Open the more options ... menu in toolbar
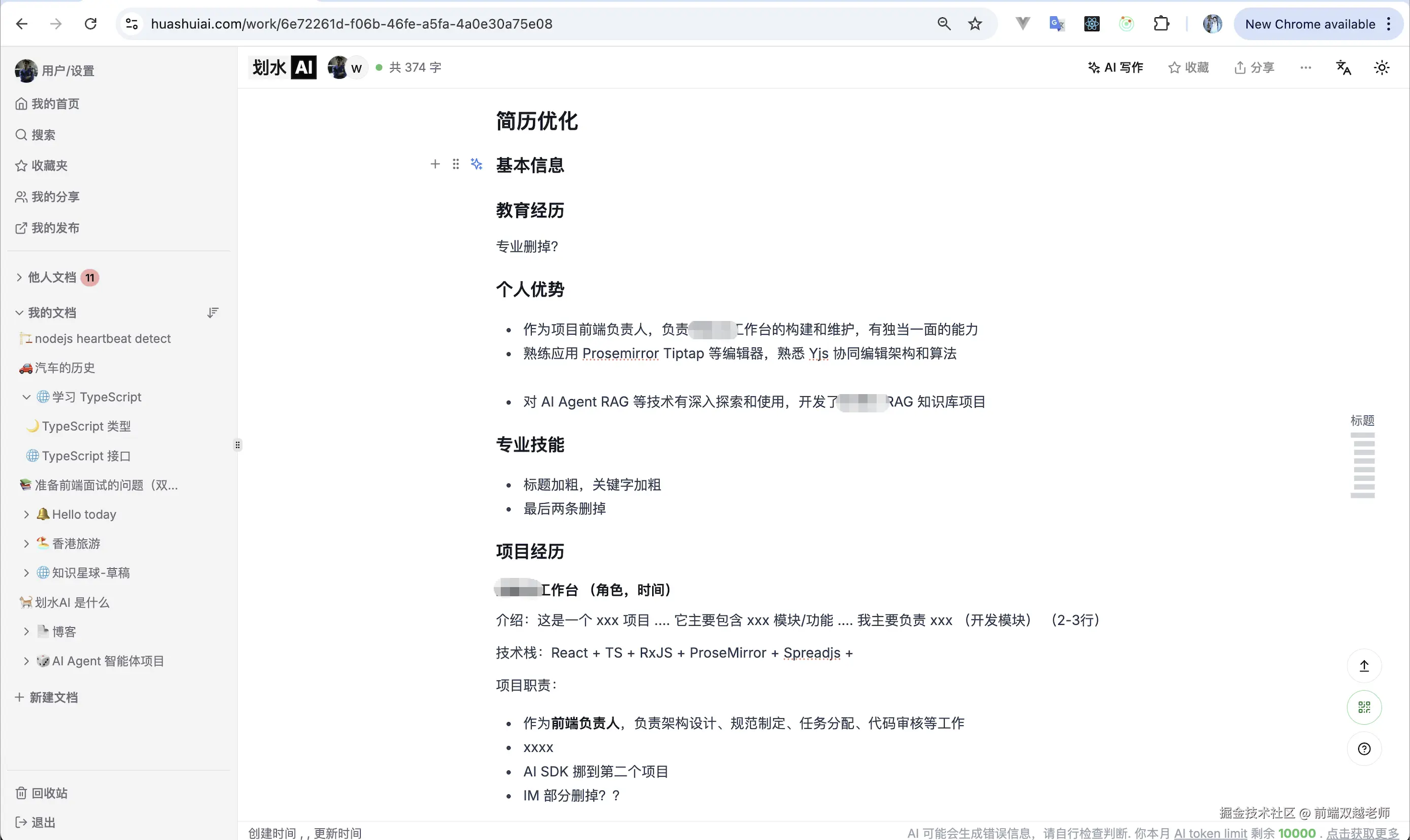Viewport: 1410px width, 840px height. pos(1305,67)
